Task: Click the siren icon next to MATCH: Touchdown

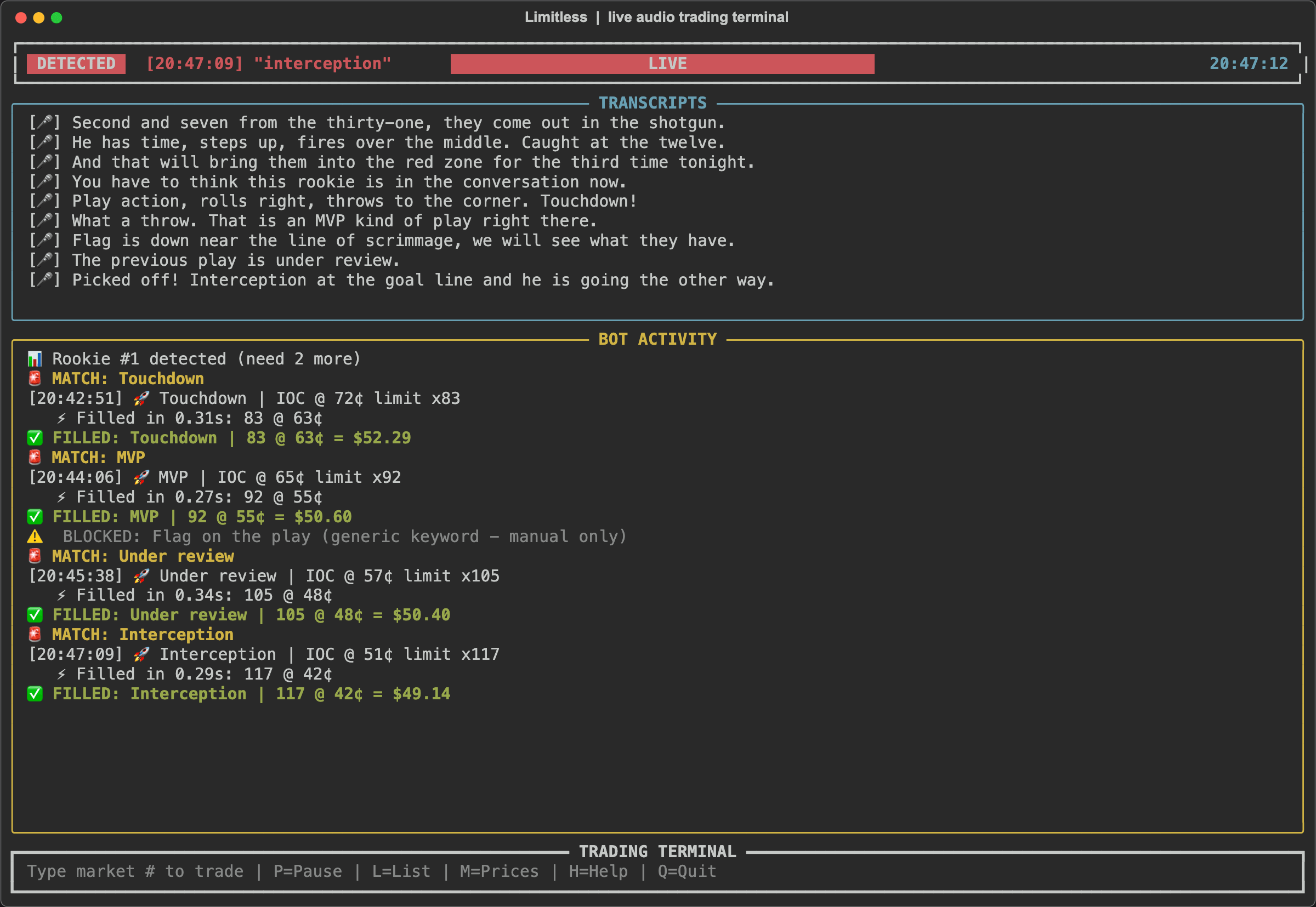Action: click(x=35, y=379)
